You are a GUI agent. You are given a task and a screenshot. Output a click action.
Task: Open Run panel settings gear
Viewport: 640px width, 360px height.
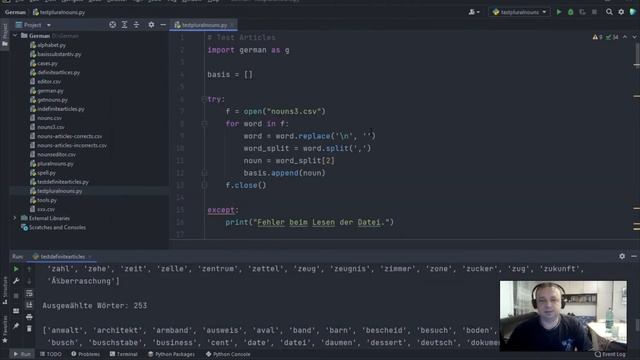pyautogui.click(x=622, y=256)
